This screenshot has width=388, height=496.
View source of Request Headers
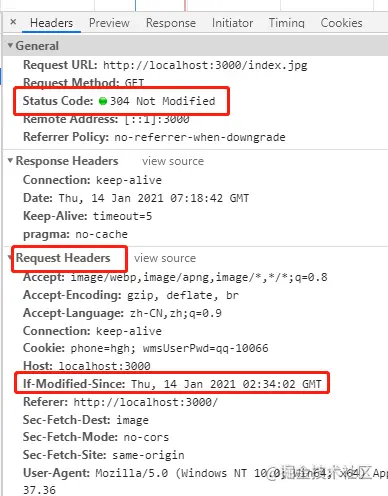[x=165, y=258]
